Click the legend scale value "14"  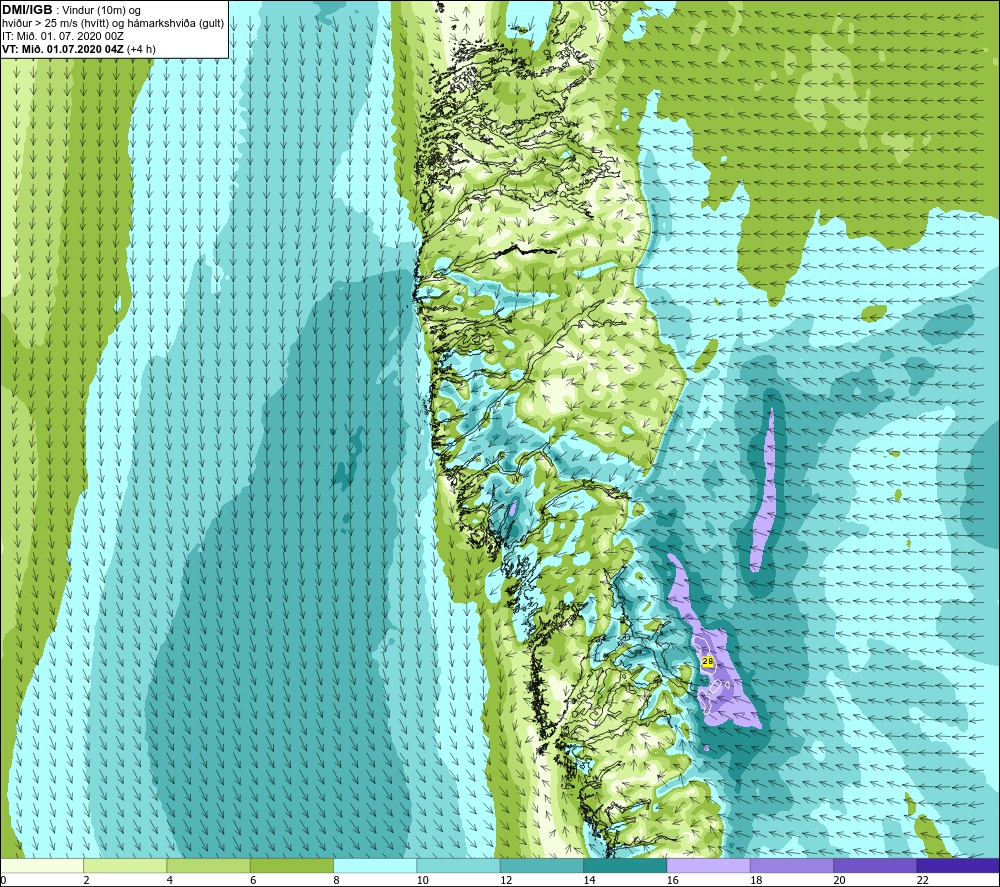coord(590,880)
